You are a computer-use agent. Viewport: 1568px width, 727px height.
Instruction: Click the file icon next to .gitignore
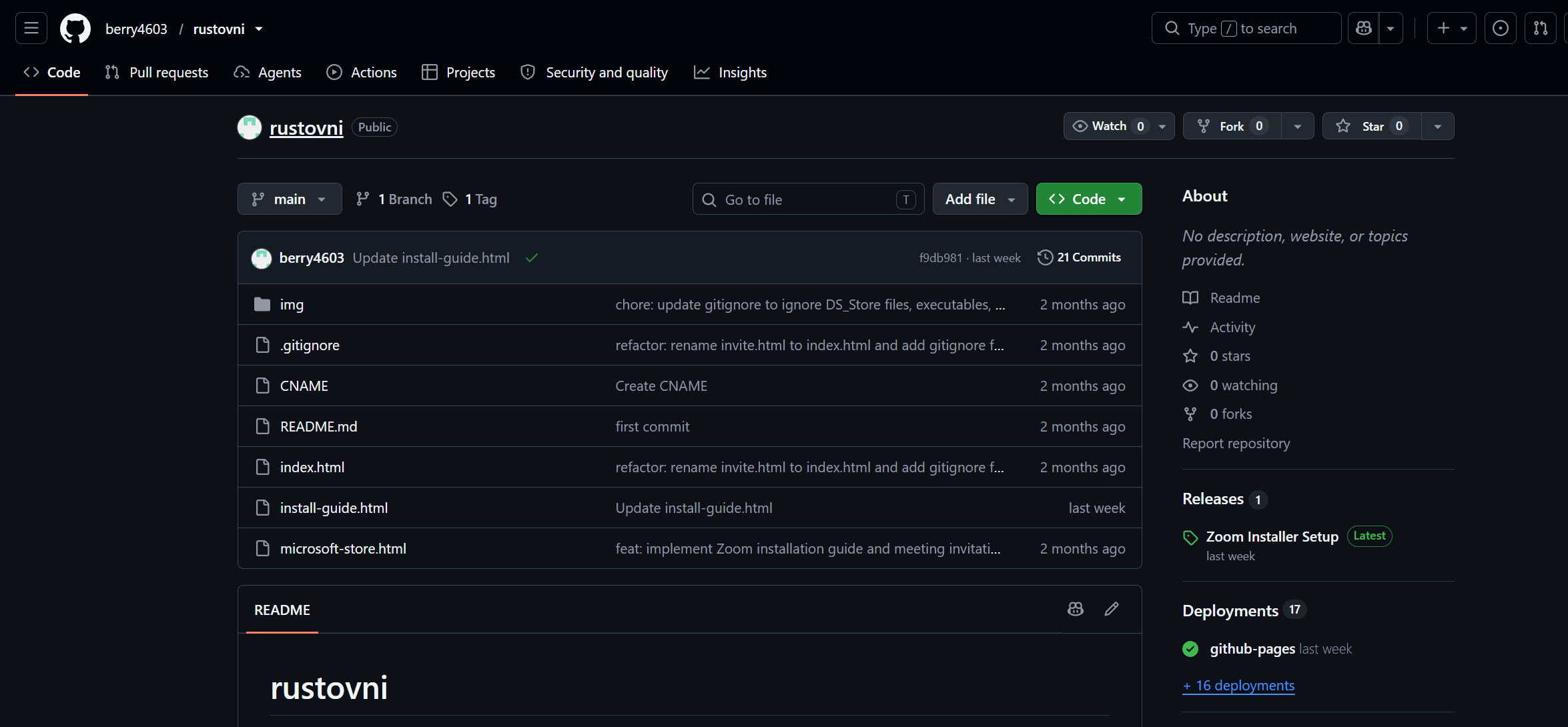click(262, 345)
